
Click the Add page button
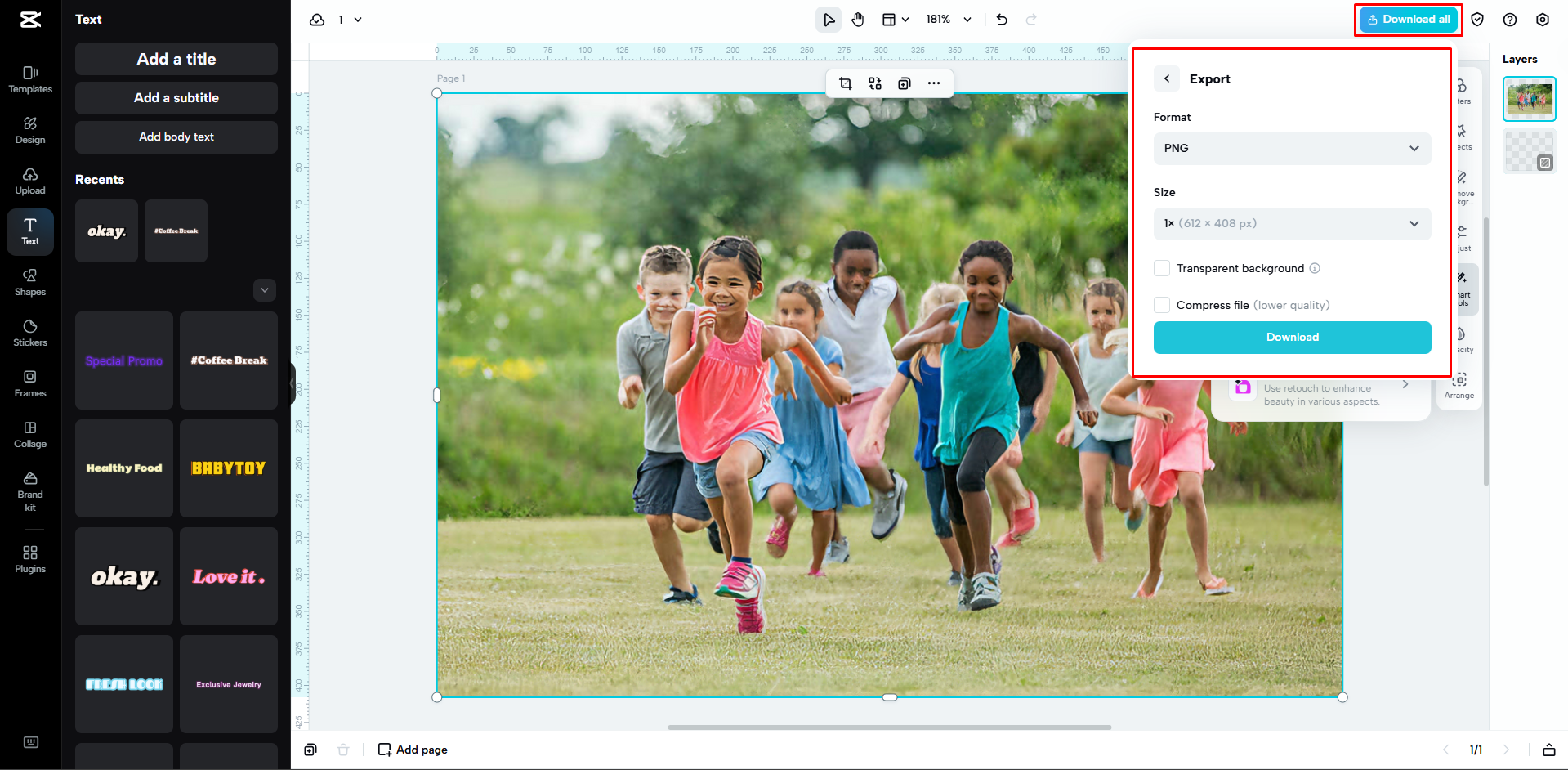tap(413, 750)
